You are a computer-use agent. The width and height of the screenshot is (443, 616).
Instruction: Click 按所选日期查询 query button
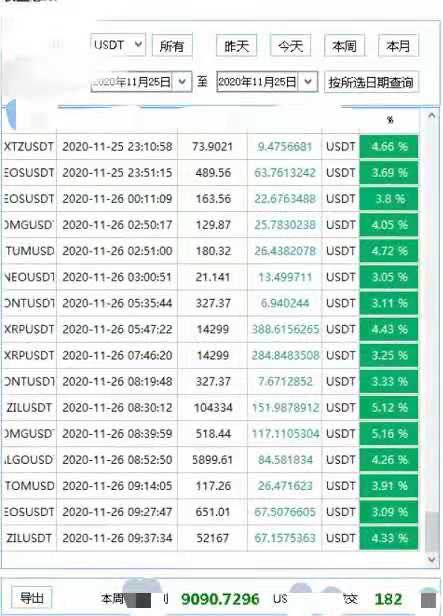371,82
